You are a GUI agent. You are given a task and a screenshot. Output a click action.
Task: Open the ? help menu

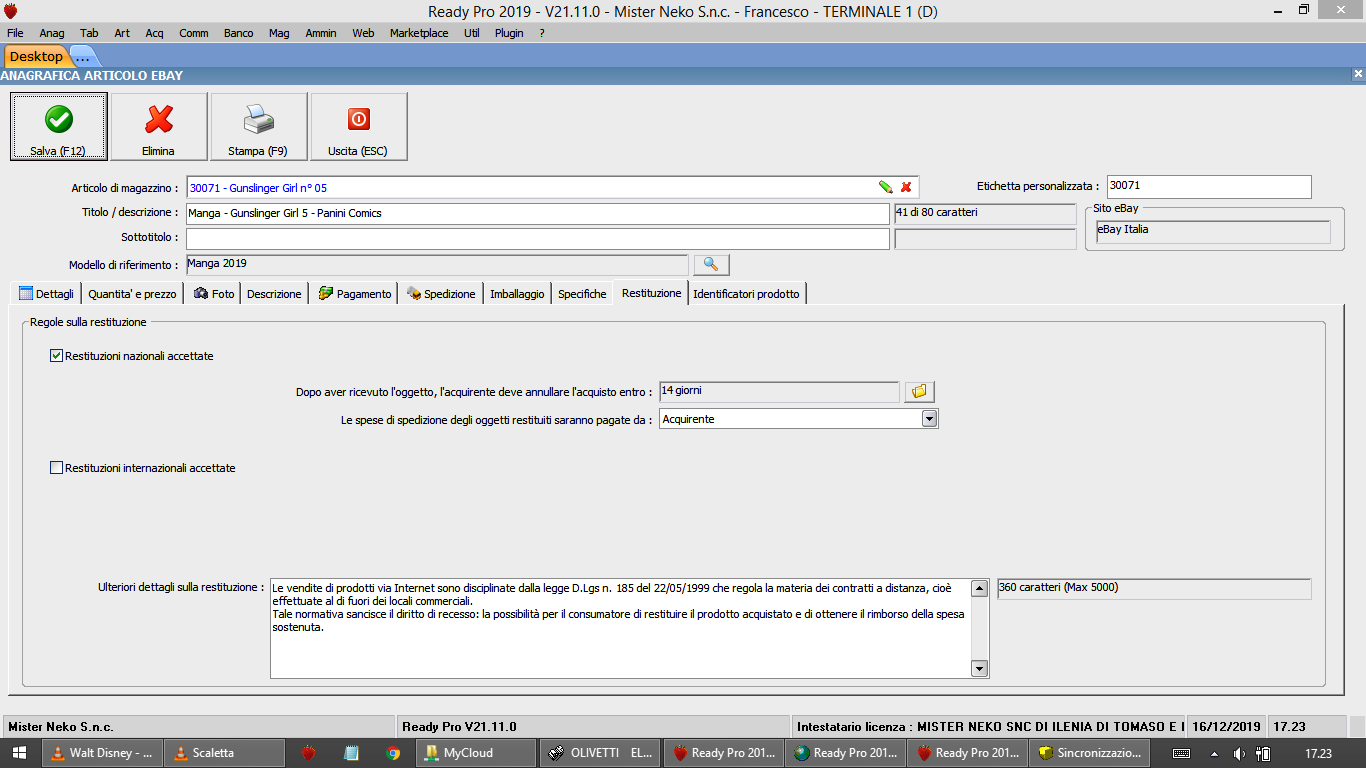pos(542,33)
